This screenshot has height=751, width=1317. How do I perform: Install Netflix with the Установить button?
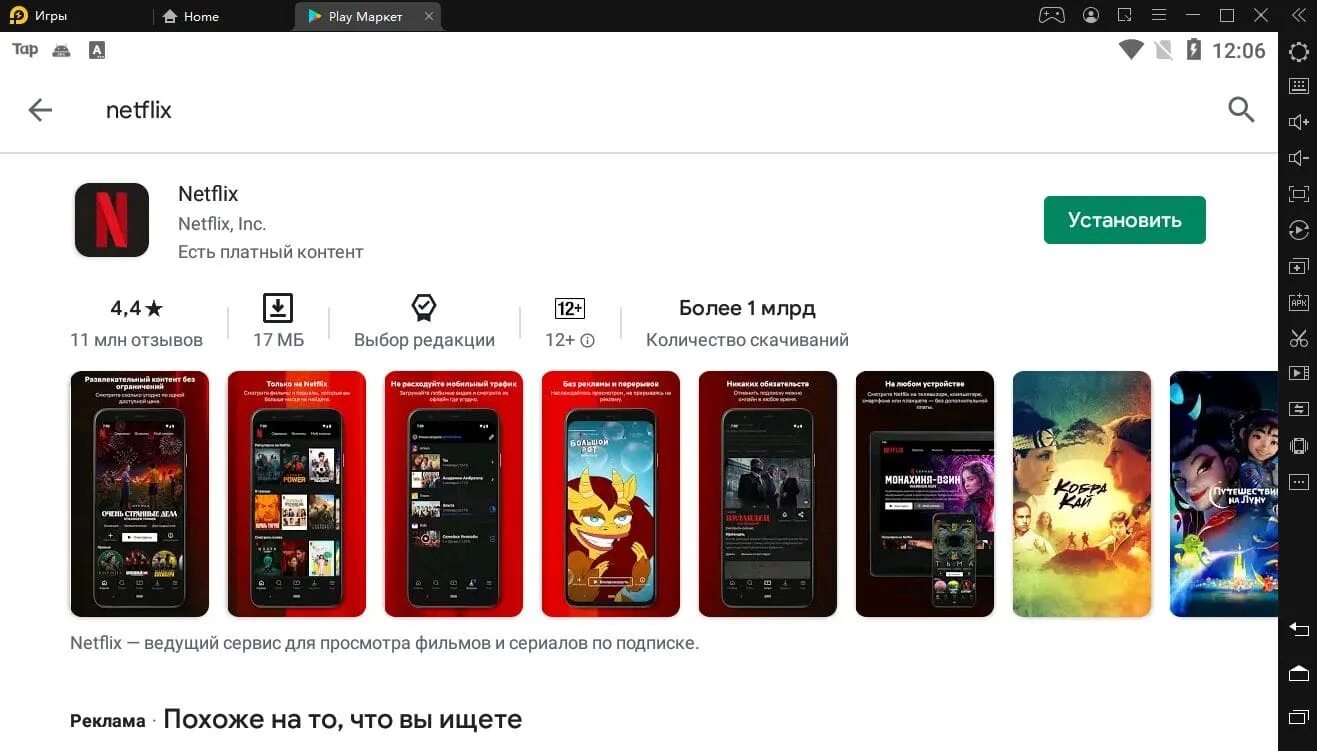1124,220
